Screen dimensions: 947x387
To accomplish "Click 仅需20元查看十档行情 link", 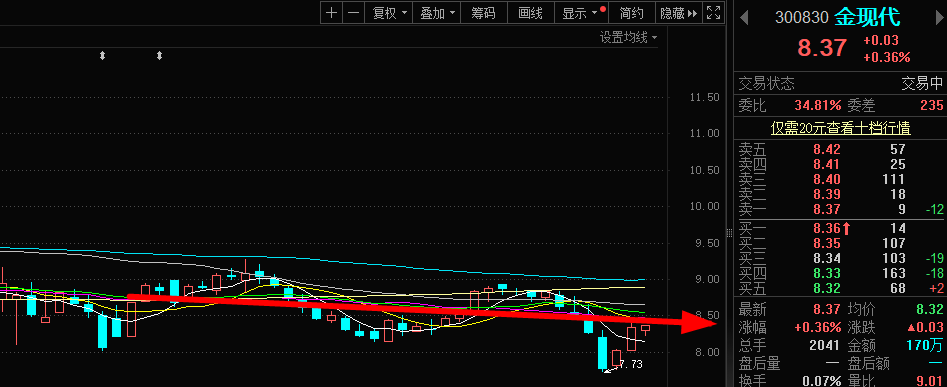I will [x=841, y=128].
